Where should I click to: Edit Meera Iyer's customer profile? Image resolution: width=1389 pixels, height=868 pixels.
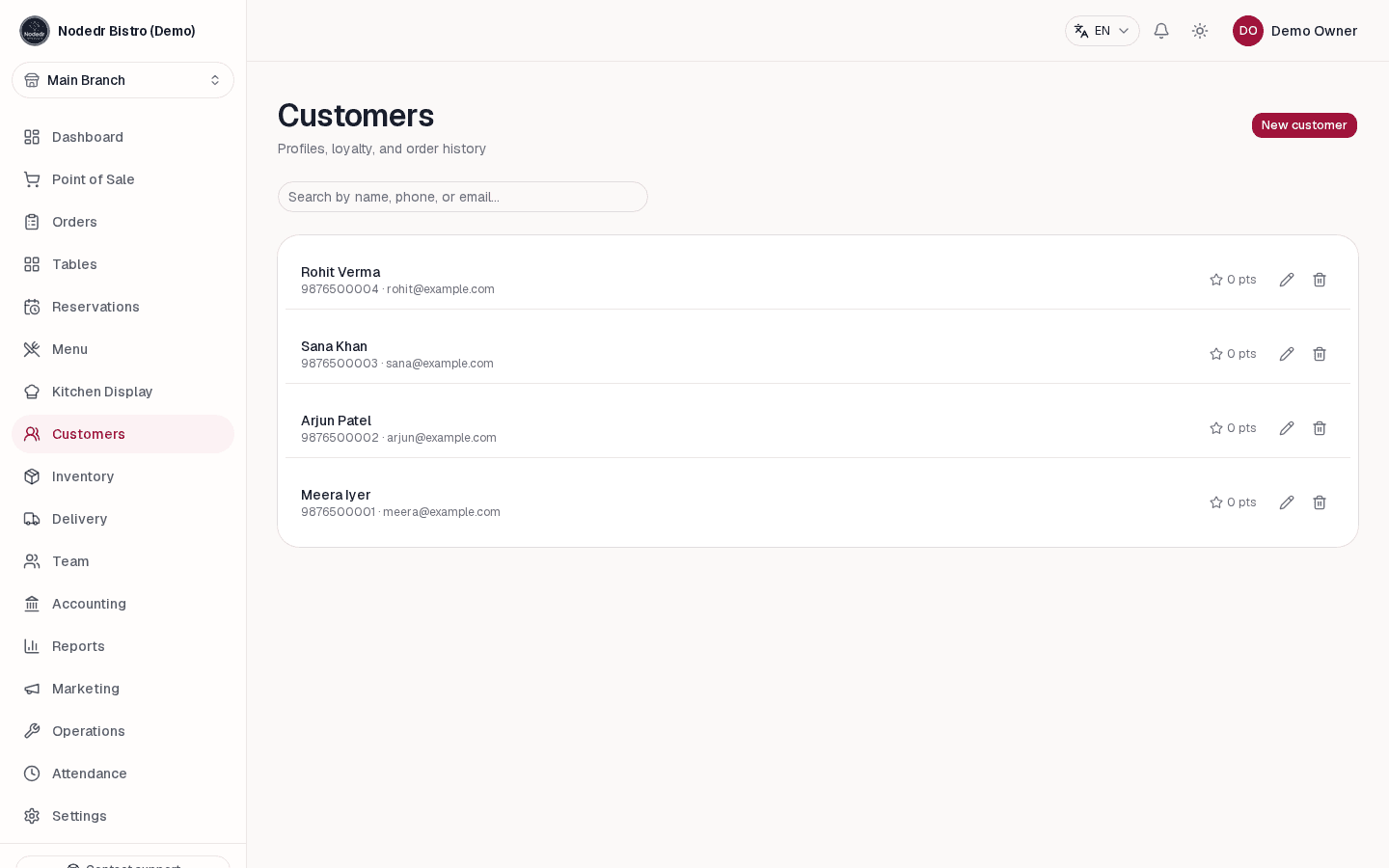[x=1287, y=502]
